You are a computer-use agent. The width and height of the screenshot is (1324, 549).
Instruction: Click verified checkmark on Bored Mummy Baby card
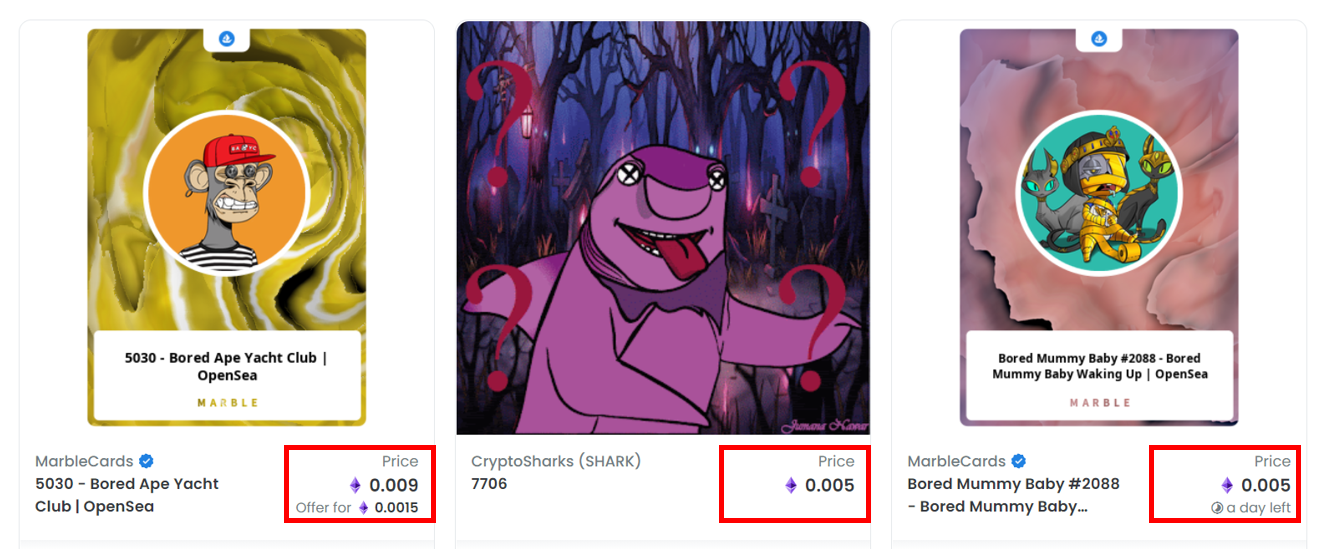point(1018,461)
